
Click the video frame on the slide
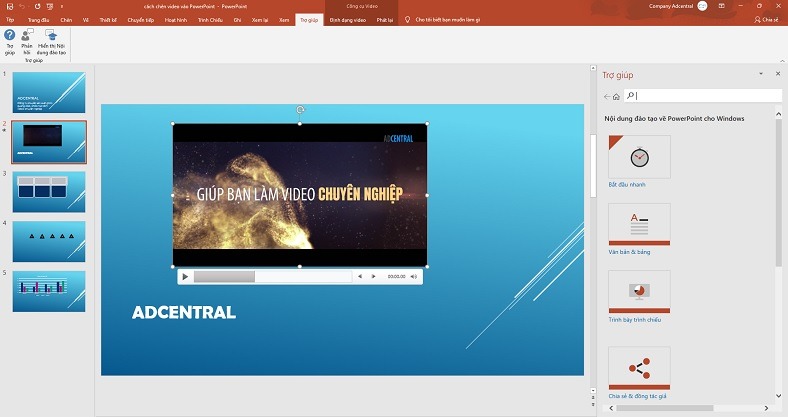click(300, 195)
